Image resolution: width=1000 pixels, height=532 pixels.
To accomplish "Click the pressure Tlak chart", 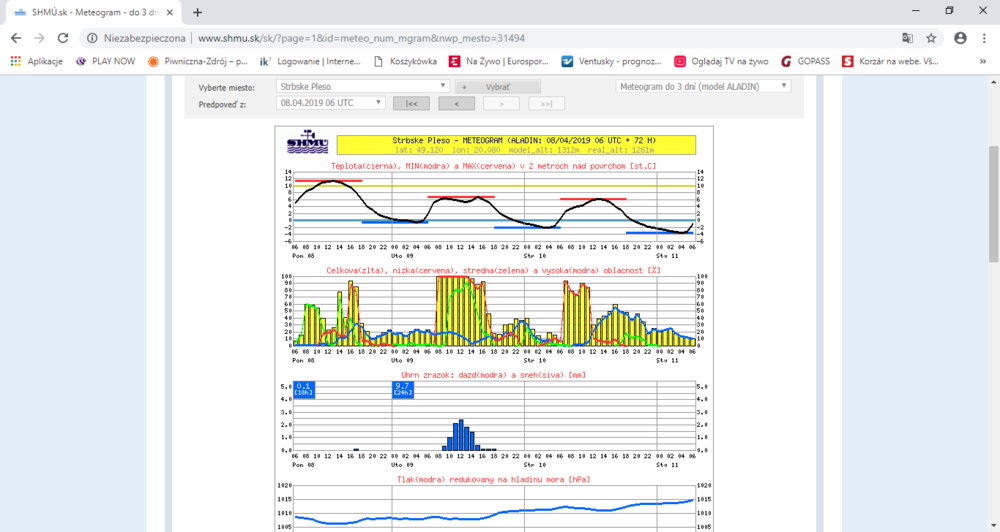I will (x=494, y=508).
